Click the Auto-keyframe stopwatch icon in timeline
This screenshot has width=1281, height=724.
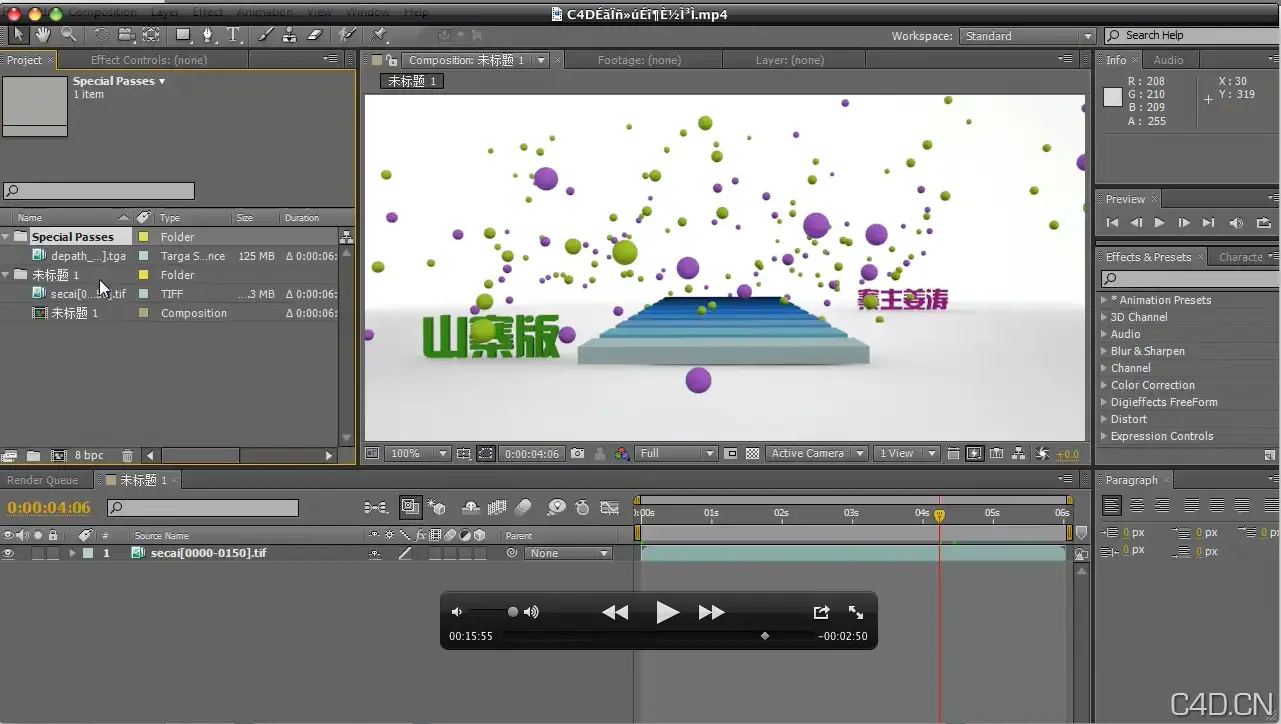[583, 508]
